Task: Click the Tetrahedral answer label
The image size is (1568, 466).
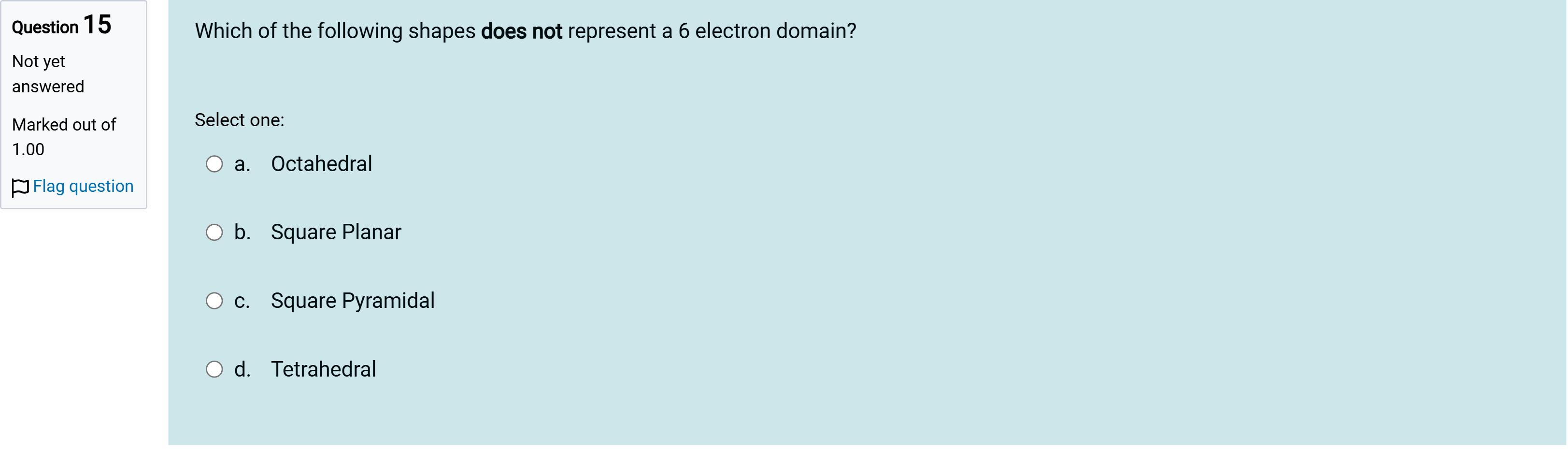Action: (323, 369)
